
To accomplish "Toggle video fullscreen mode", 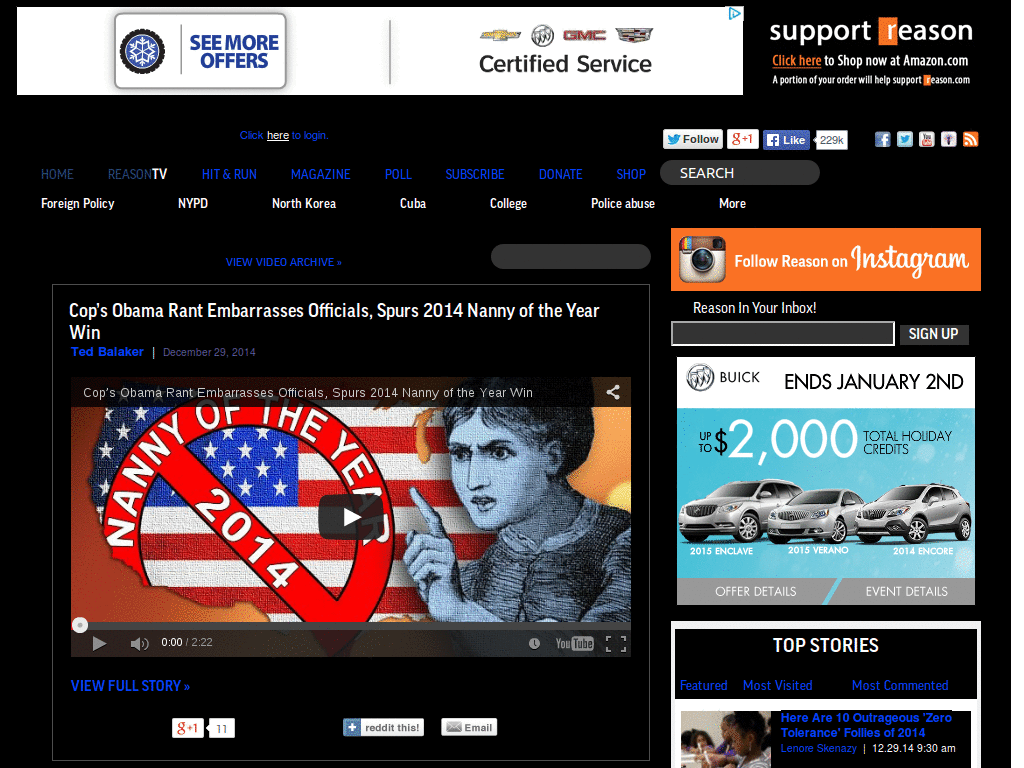I will 615,643.
